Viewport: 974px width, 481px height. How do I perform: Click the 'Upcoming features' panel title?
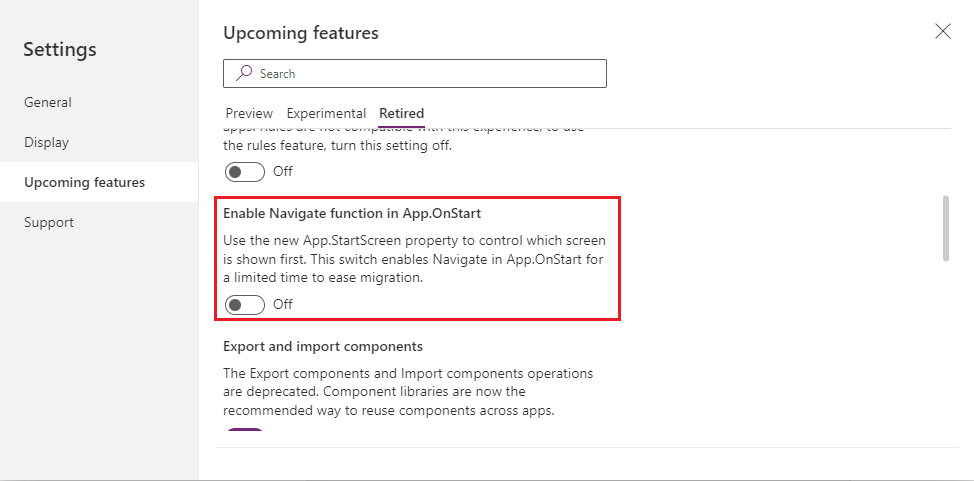pos(301,33)
